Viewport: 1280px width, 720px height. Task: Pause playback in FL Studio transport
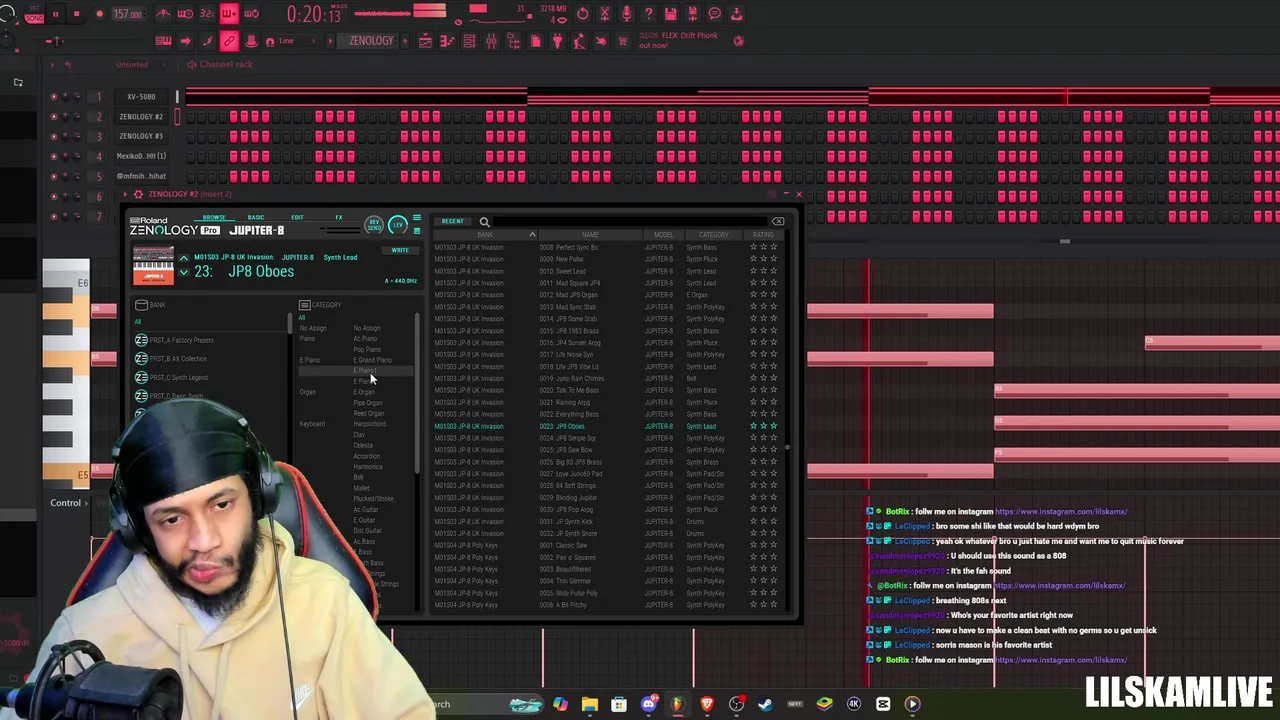(55, 14)
